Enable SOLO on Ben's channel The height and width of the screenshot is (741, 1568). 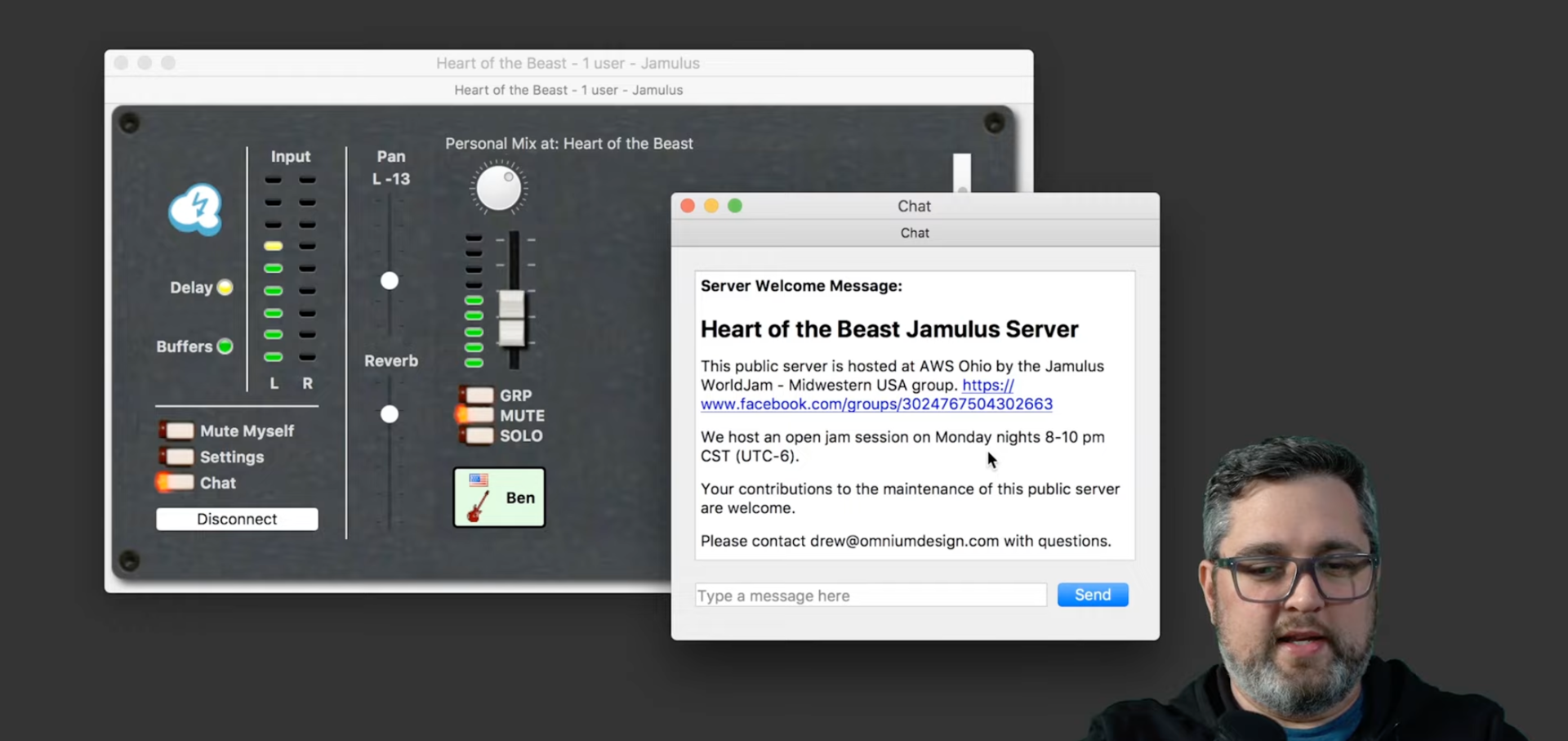477,435
